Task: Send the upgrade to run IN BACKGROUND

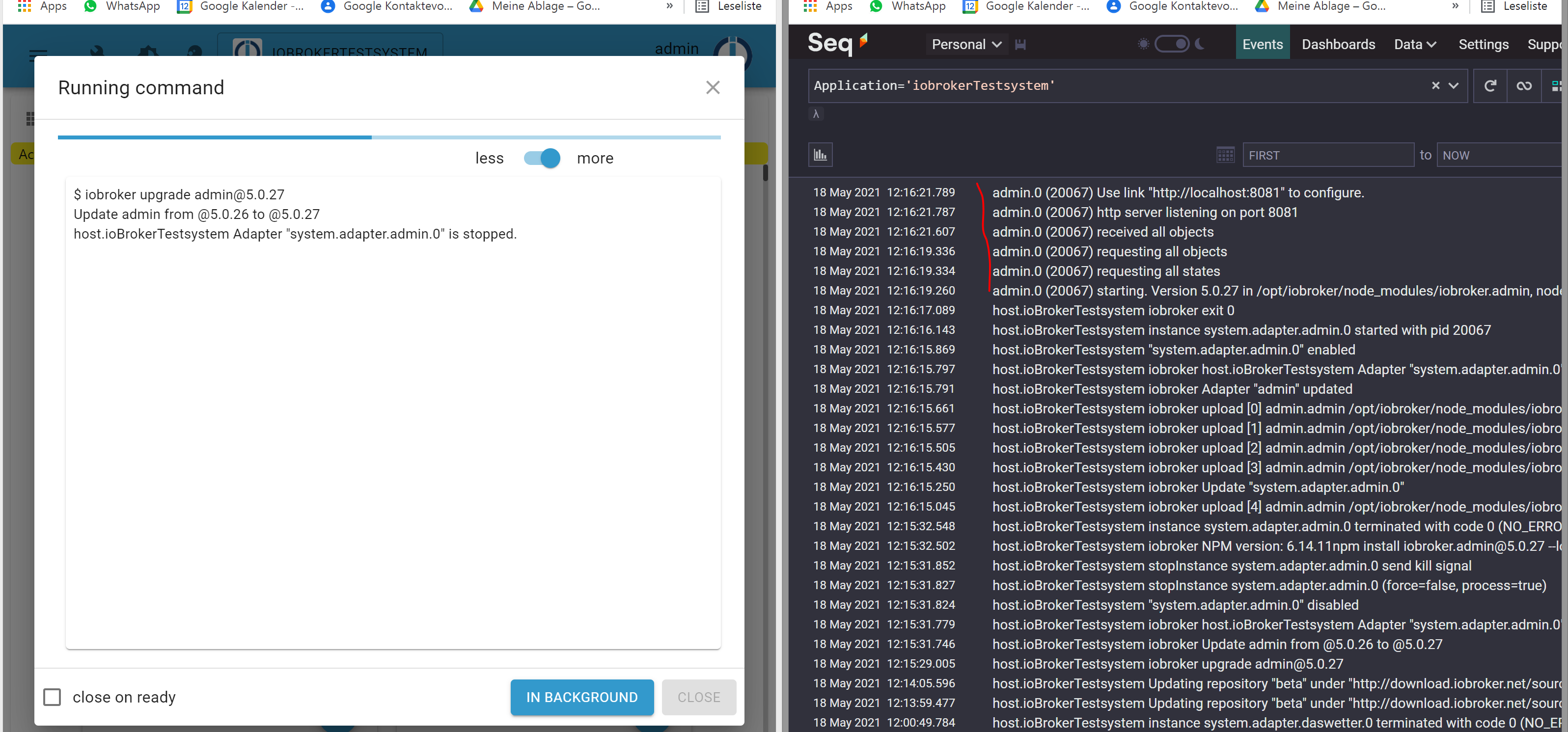Action: 581,697
